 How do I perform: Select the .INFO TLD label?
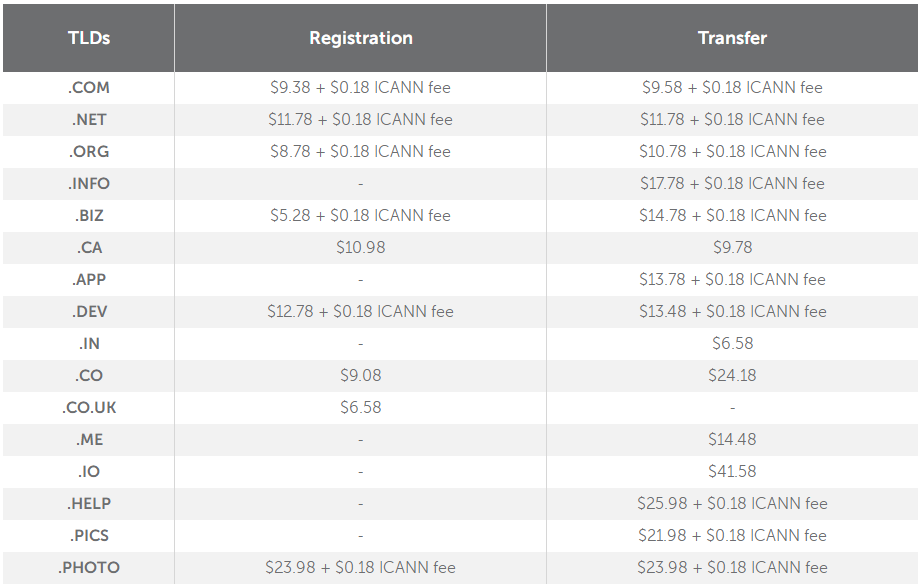(89, 183)
